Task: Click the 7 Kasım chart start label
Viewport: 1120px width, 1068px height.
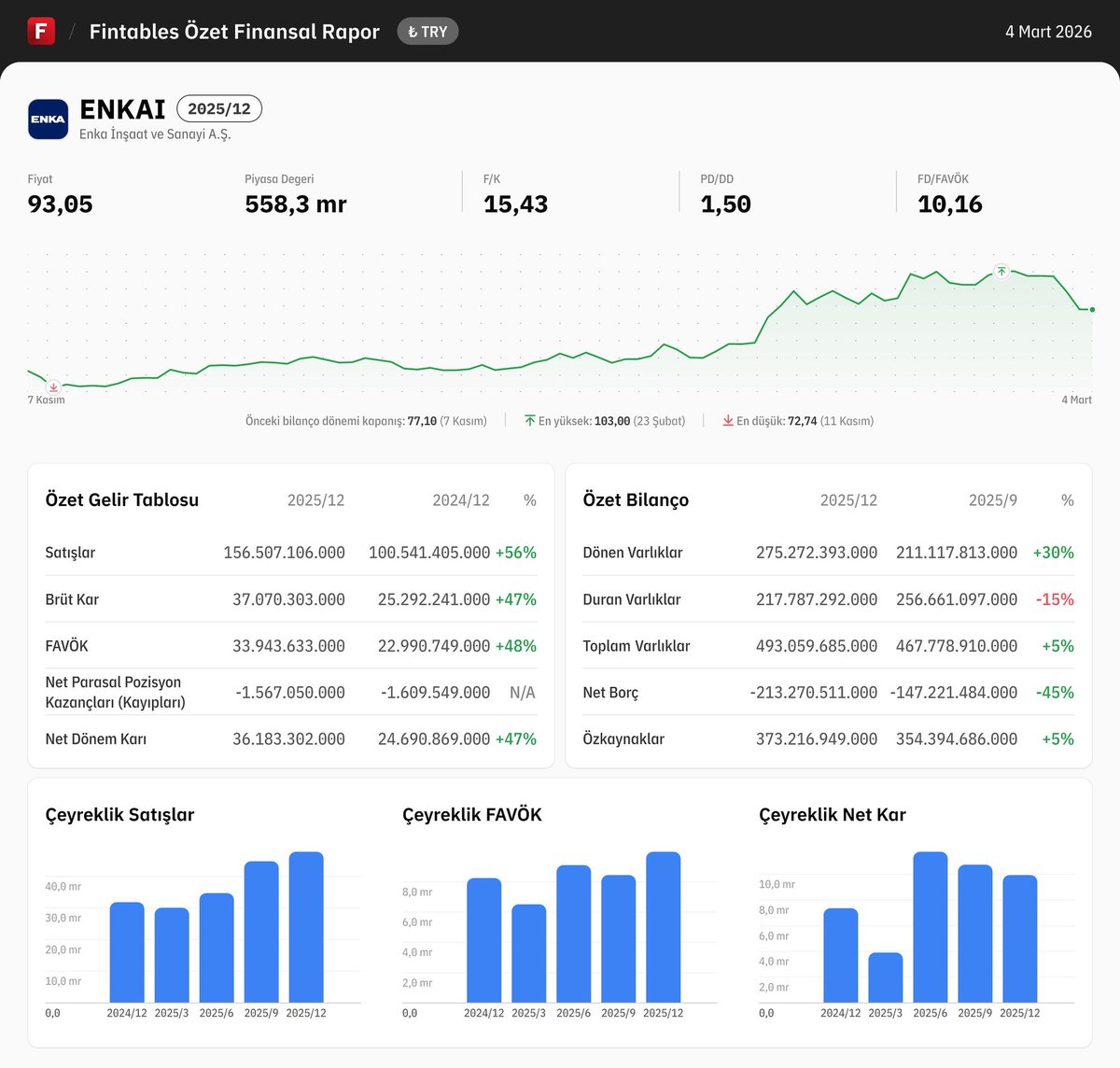Action: pos(47,400)
